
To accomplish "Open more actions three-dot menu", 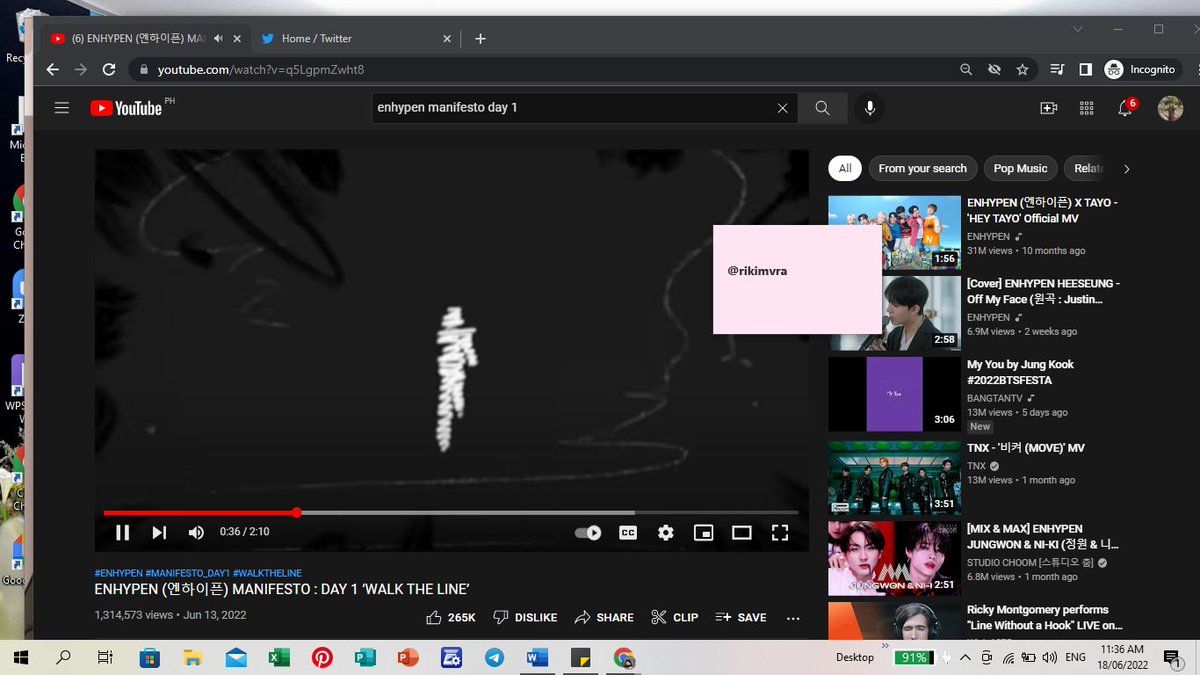I will (793, 618).
